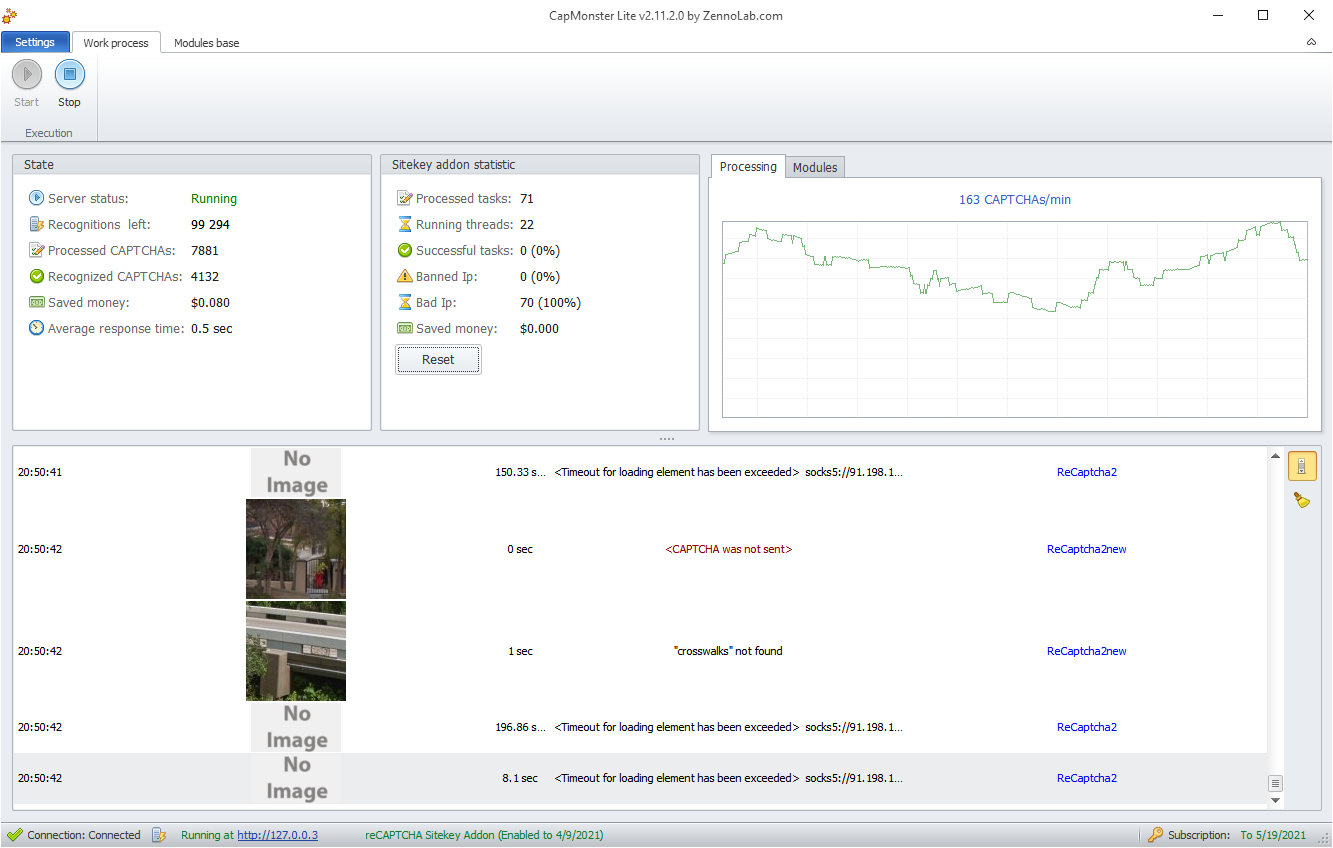The width and height of the screenshot is (1333, 848).
Task: Switch to the Modules base tab
Action: (206, 43)
